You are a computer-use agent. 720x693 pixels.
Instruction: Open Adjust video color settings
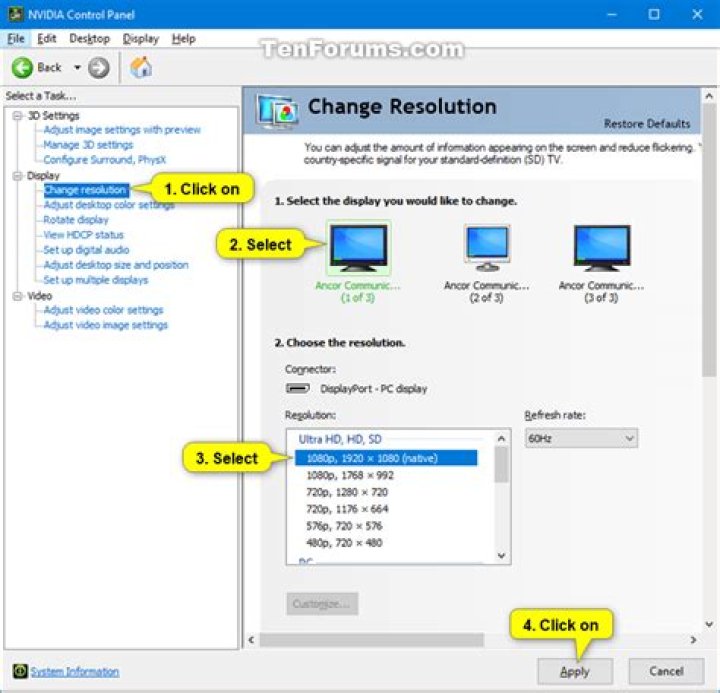103,310
